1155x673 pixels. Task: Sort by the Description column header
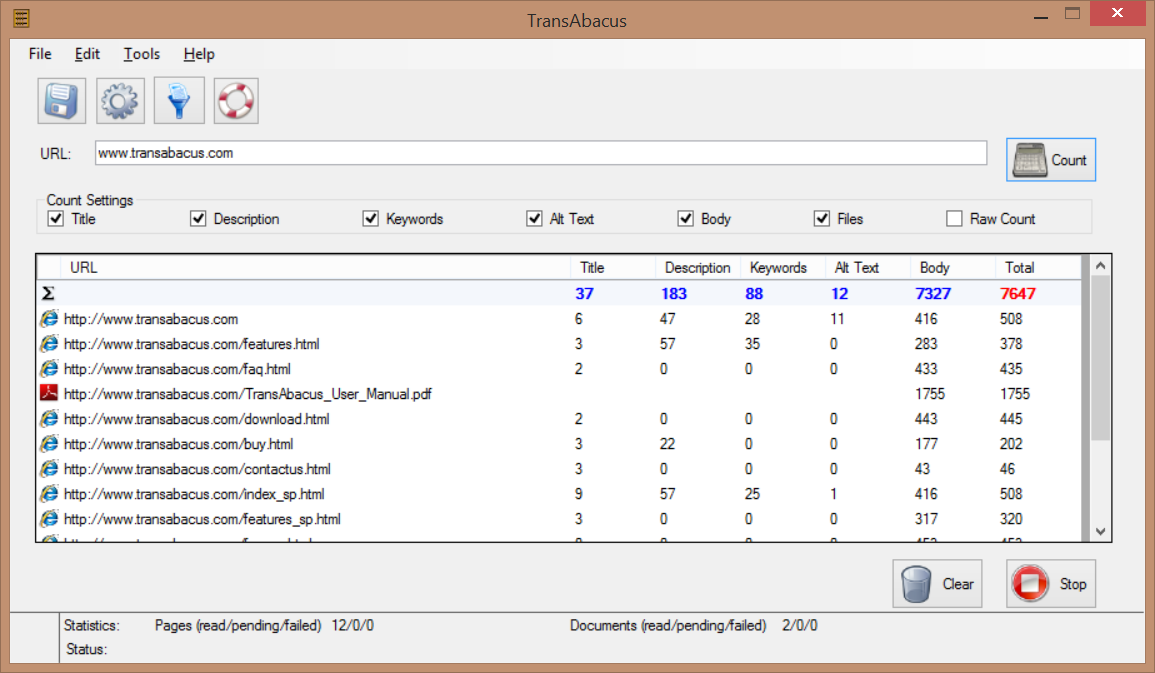coord(698,267)
